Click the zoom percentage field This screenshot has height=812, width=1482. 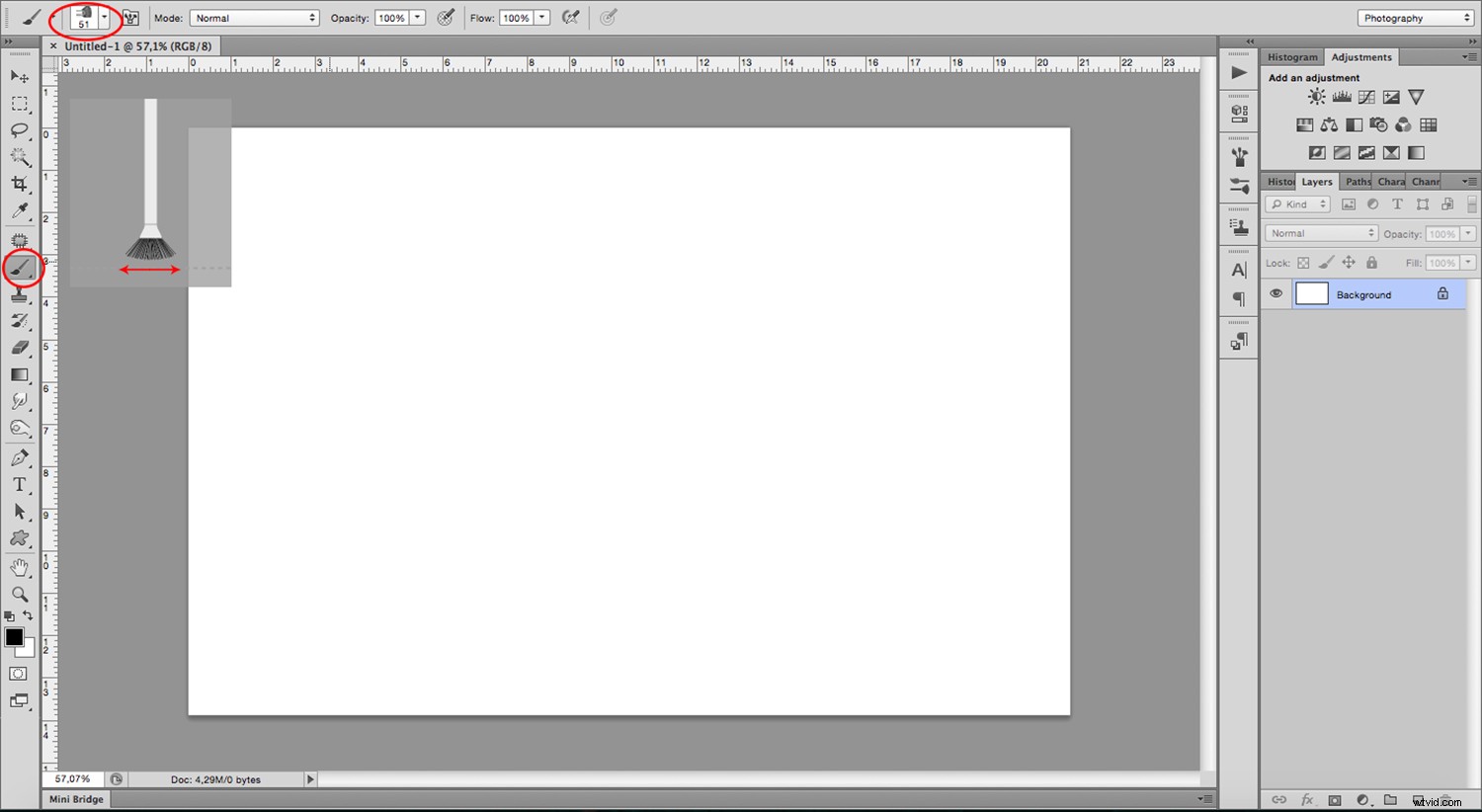72,779
